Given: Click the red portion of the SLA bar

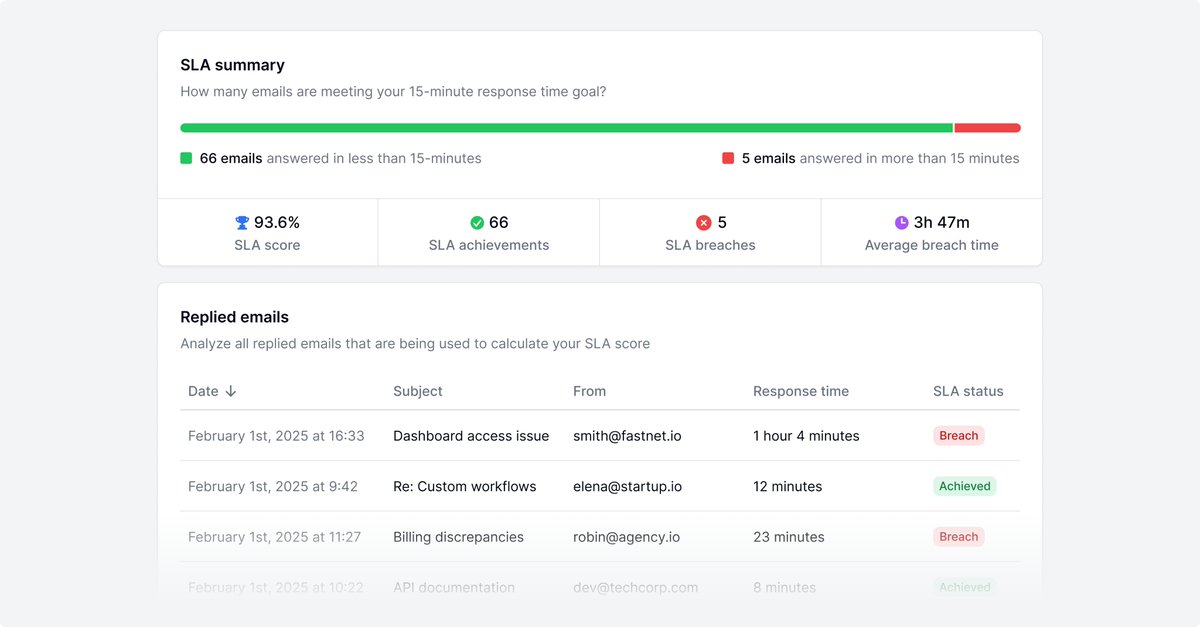Looking at the screenshot, I should tap(988, 128).
